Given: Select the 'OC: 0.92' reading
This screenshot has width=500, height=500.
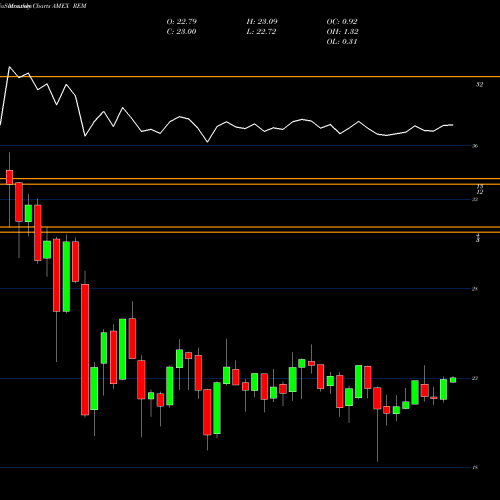Looking at the screenshot, I should pyautogui.click(x=342, y=21).
